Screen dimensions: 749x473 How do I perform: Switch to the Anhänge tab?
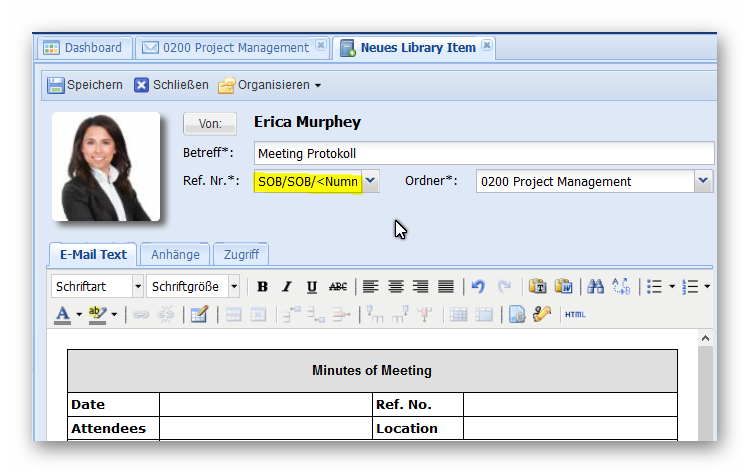point(175,254)
